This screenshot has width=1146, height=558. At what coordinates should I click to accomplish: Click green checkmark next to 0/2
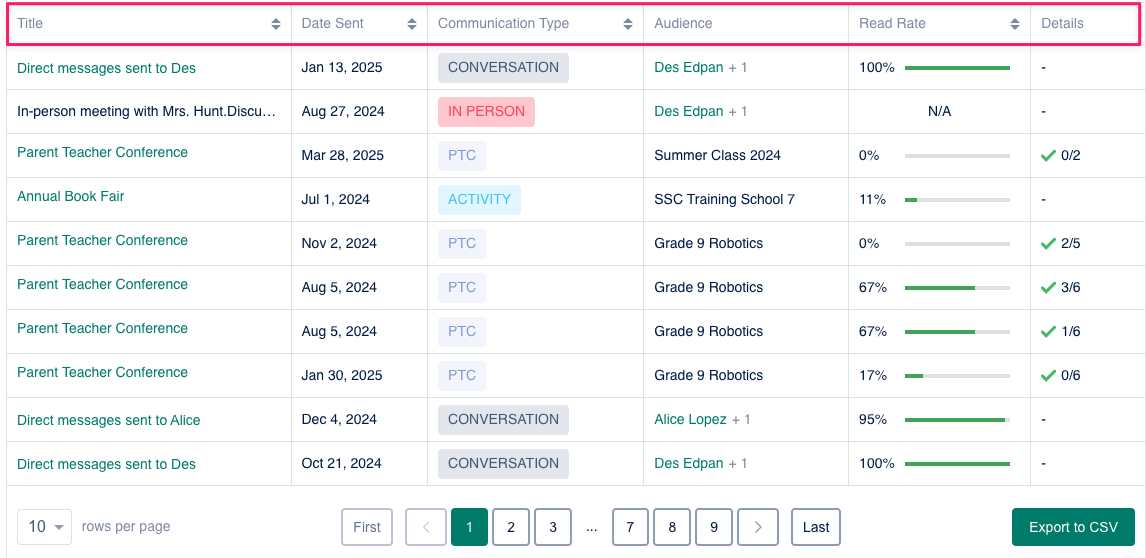[x=1048, y=155]
